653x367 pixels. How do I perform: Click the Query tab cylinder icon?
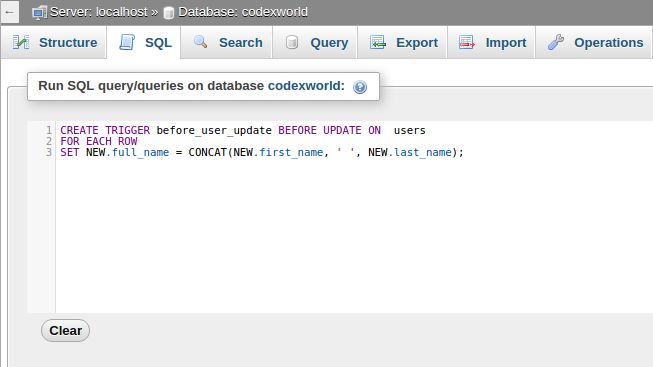292,42
